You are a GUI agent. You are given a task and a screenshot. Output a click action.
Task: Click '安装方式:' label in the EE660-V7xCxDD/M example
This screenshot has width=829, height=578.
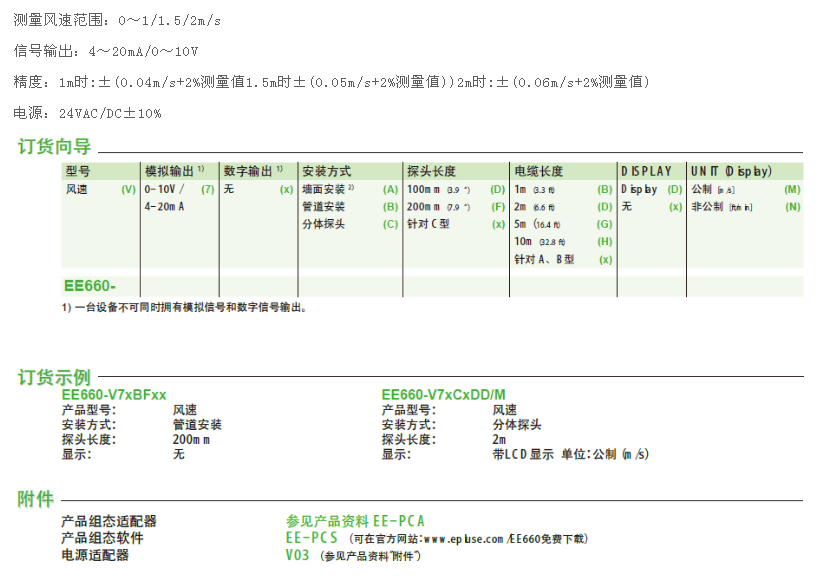[409, 425]
